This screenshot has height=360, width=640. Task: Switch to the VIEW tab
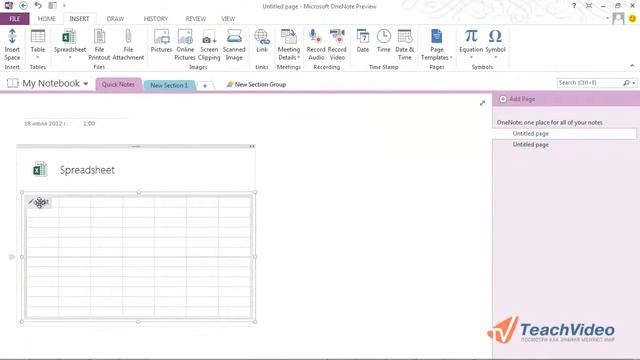[228, 19]
